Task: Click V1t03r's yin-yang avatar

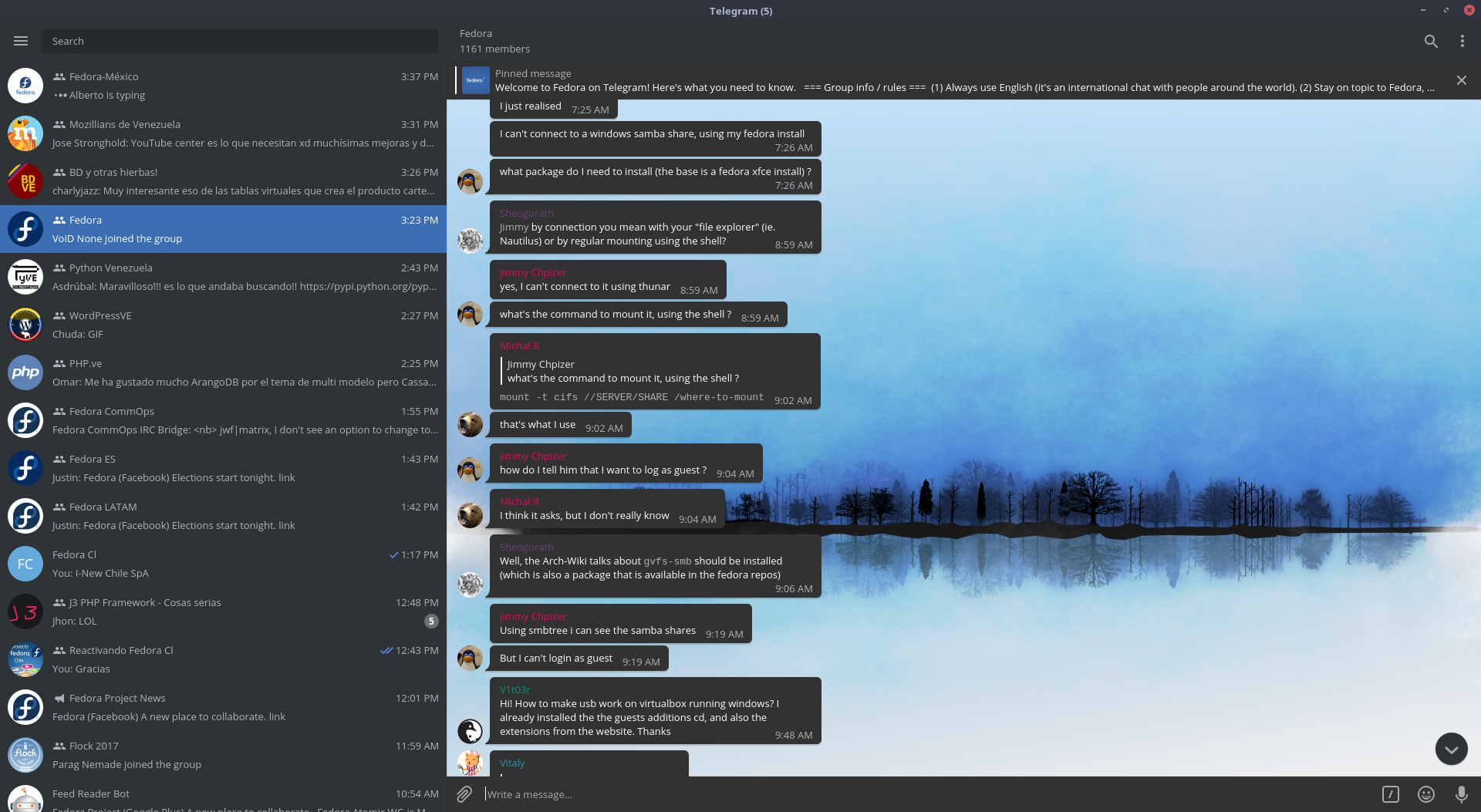Action: click(x=470, y=731)
